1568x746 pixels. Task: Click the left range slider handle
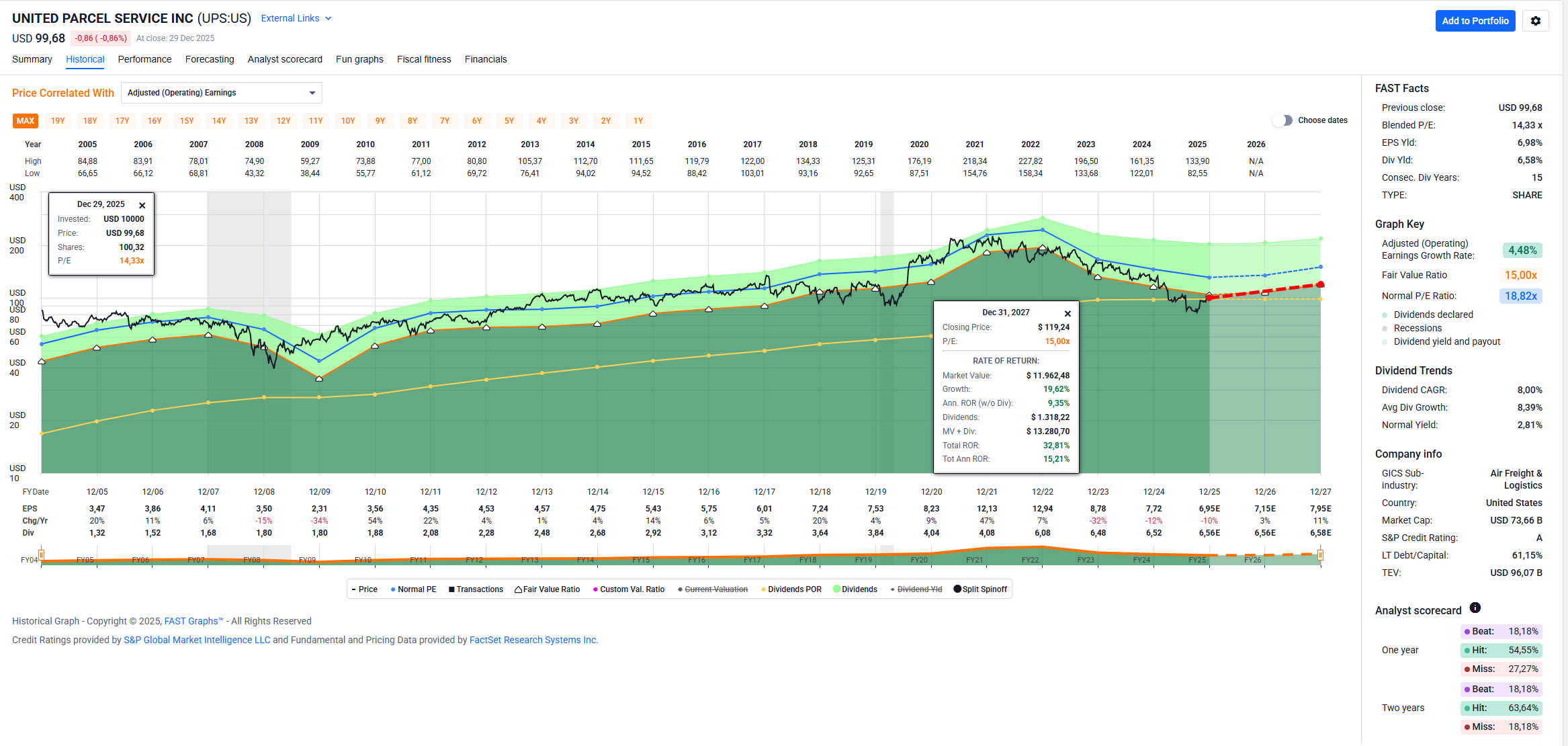pos(42,554)
